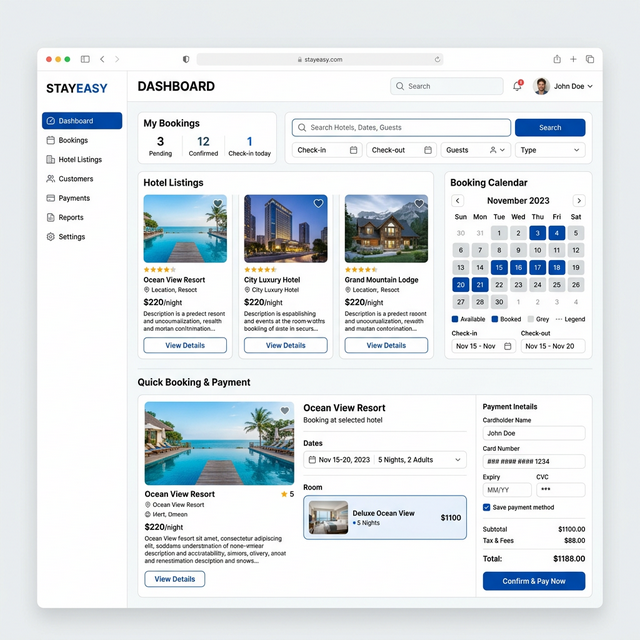This screenshot has height=640, width=640.
Task: Open the Guests dropdown
Action: [476, 150]
